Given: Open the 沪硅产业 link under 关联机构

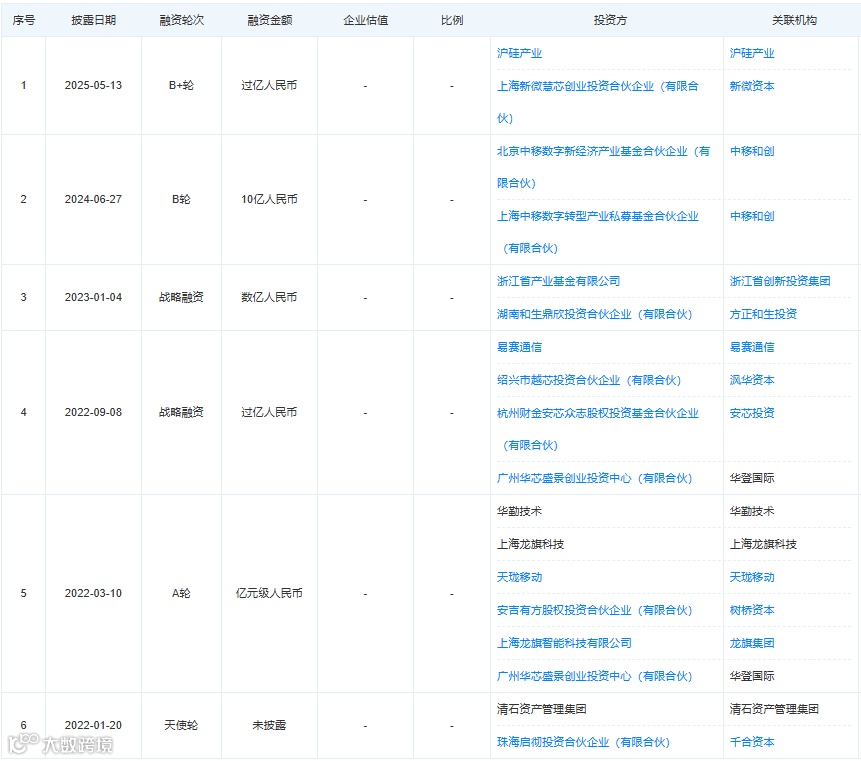Looking at the screenshot, I should (752, 53).
